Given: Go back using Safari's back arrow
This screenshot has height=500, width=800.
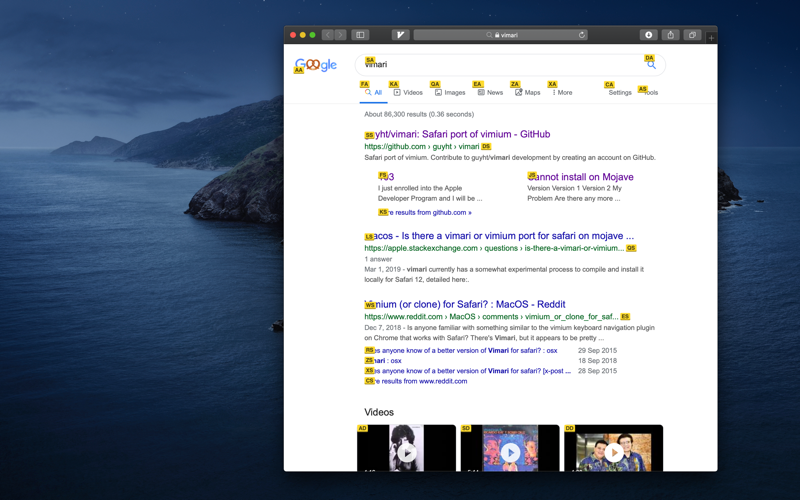Looking at the screenshot, I should click(x=328, y=35).
